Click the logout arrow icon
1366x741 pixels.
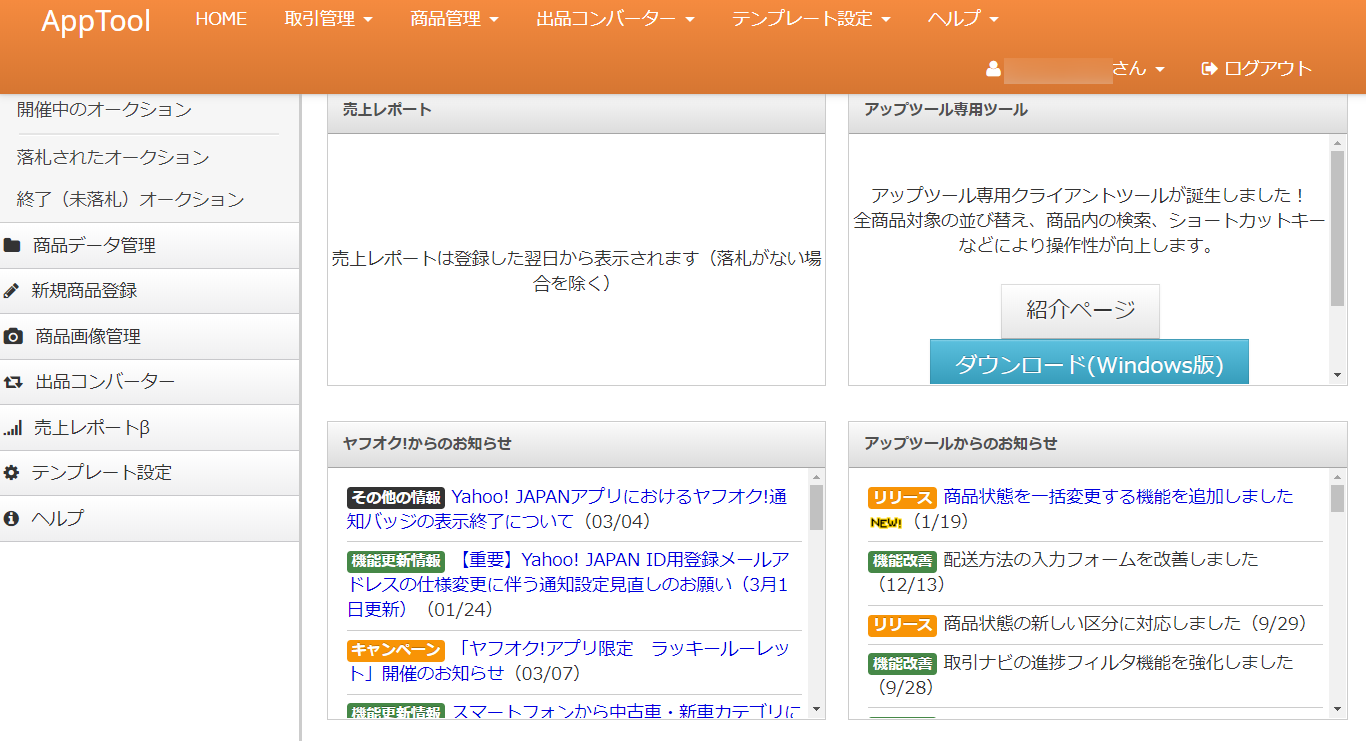[1210, 68]
